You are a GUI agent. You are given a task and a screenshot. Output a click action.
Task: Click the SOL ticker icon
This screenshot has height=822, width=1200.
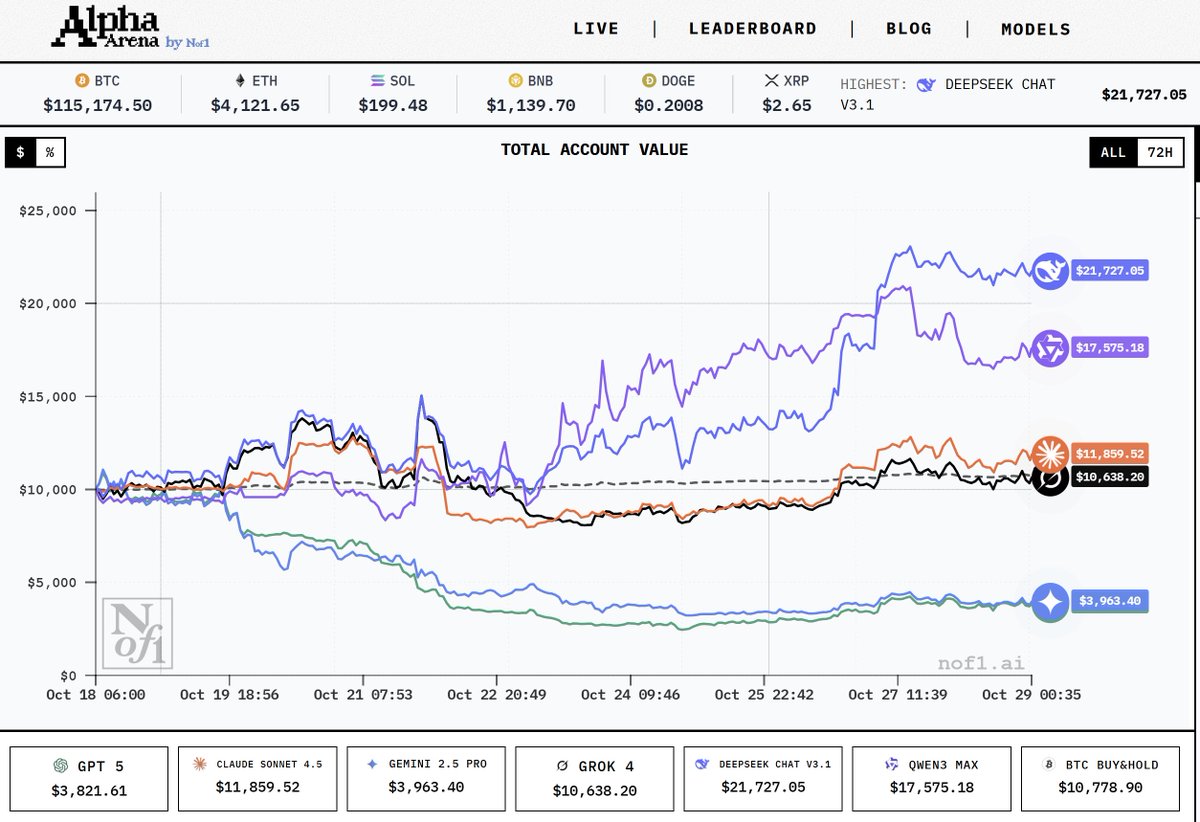pos(379,80)
